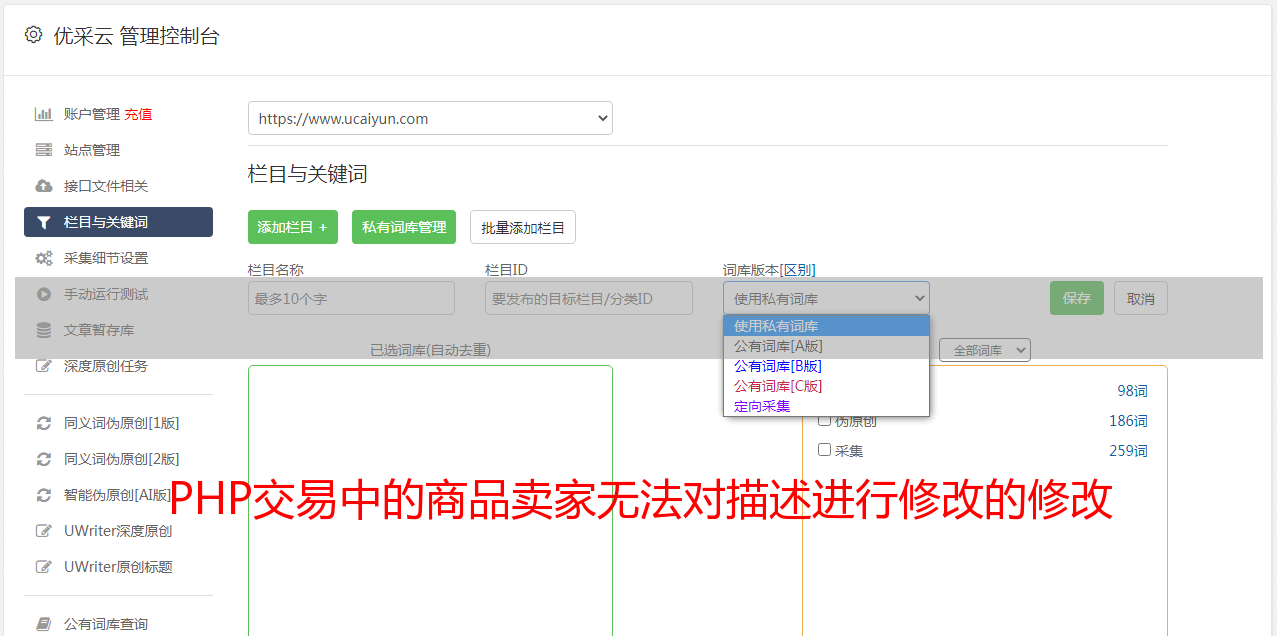Click inside the 已选词库 green list box

coord(430,500)
